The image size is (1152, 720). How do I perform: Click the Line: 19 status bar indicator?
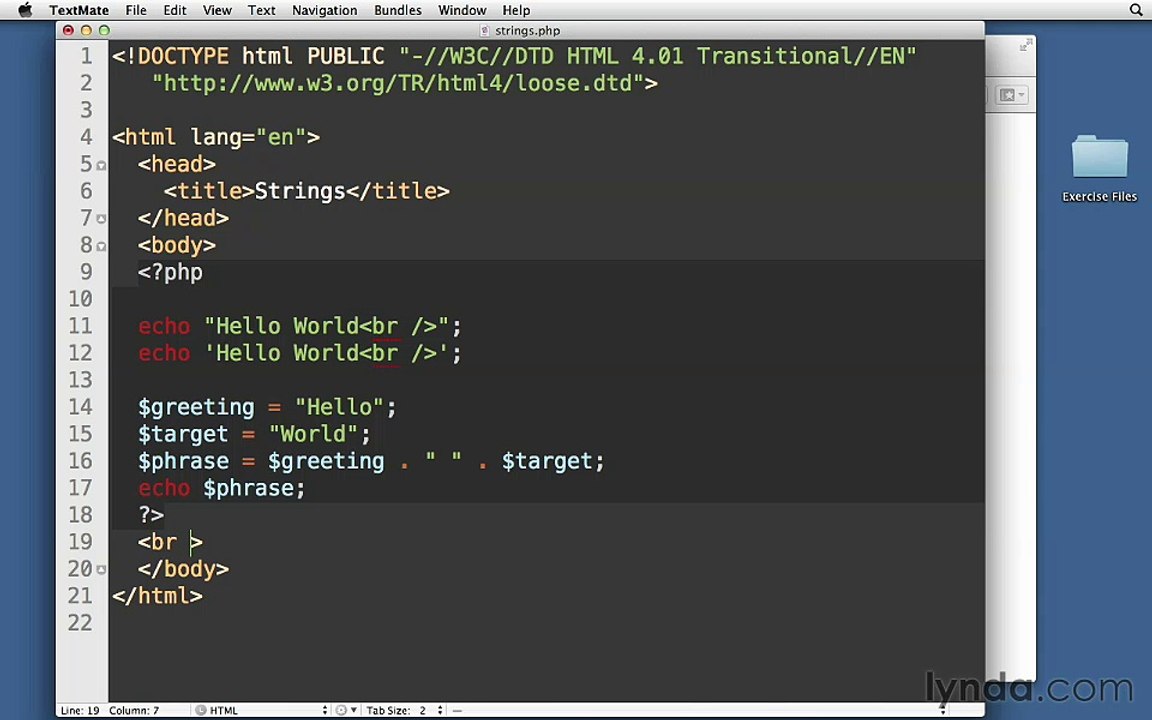(x=80, y=710)
